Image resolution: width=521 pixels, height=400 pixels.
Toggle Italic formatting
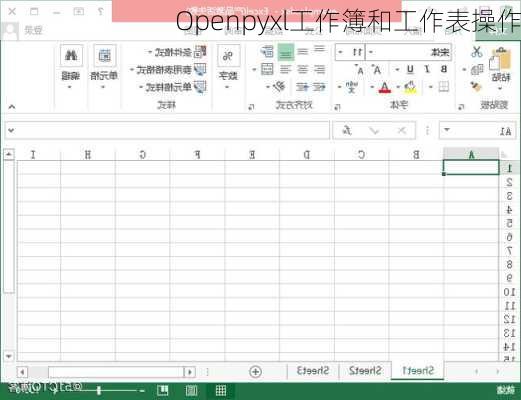coord(427,69)
